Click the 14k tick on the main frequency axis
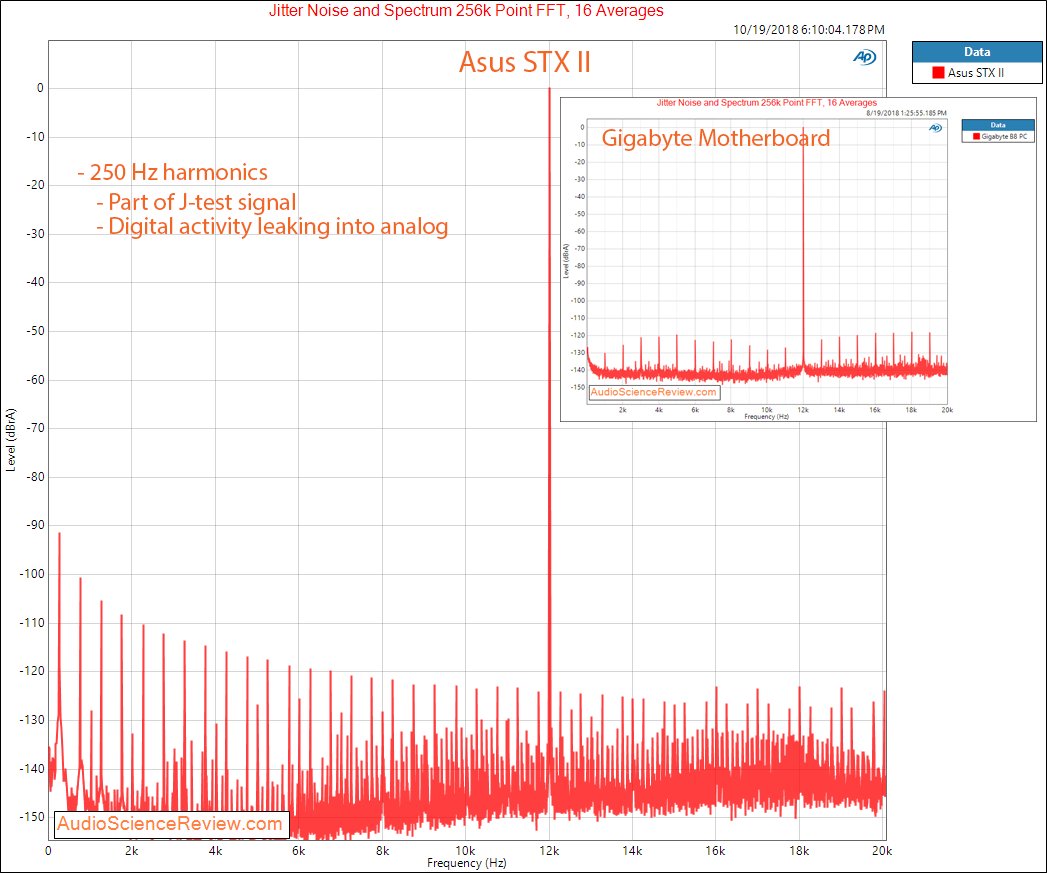 632,851
